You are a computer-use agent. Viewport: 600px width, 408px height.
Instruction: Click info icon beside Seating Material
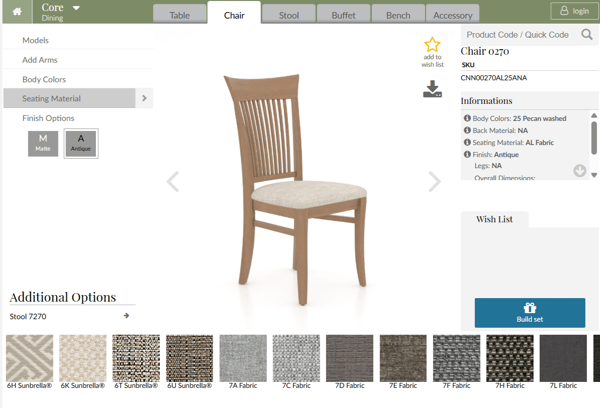pyautogui.click(x=467, y=142)
